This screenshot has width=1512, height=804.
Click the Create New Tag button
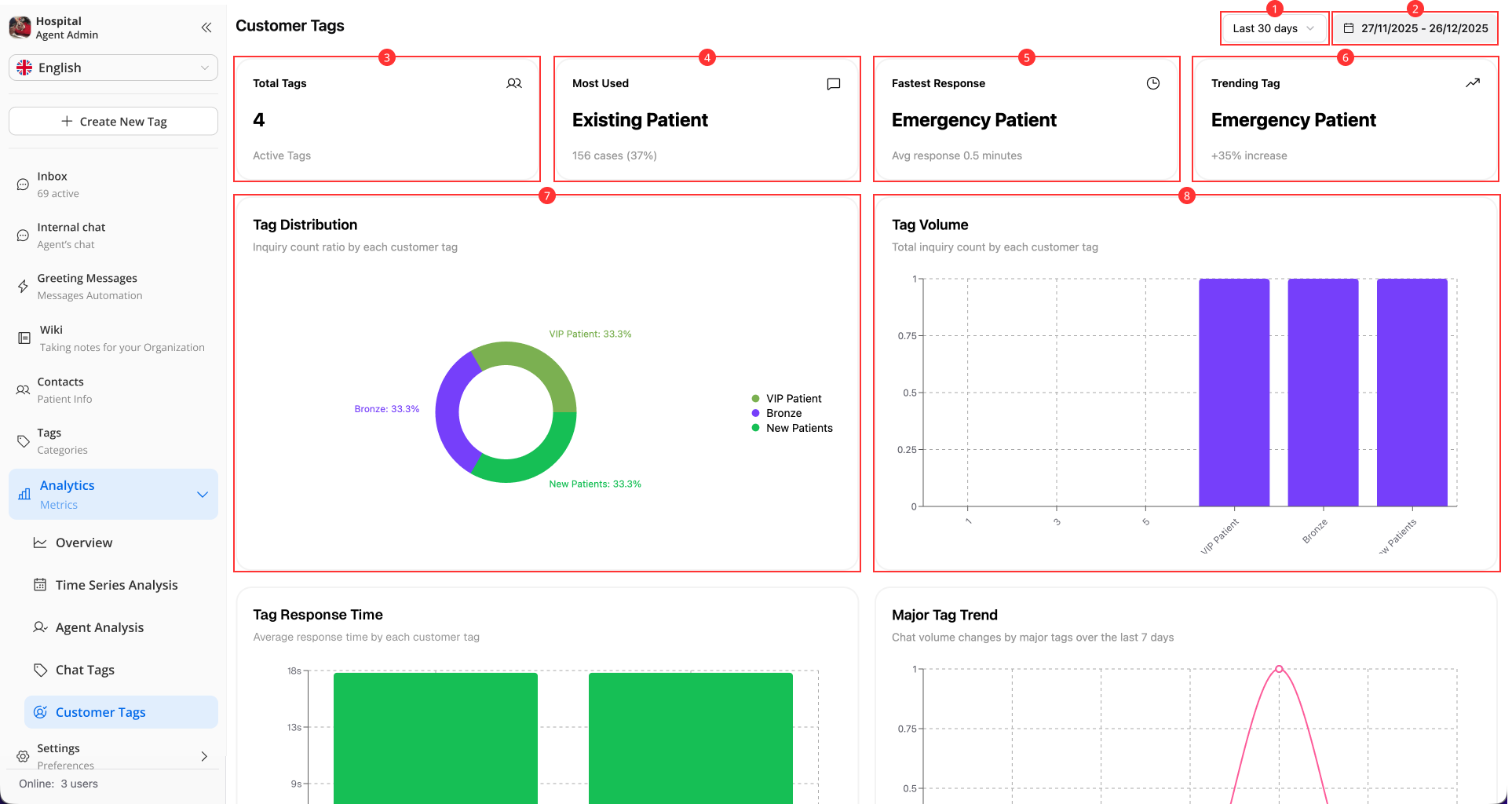(112, 121)
